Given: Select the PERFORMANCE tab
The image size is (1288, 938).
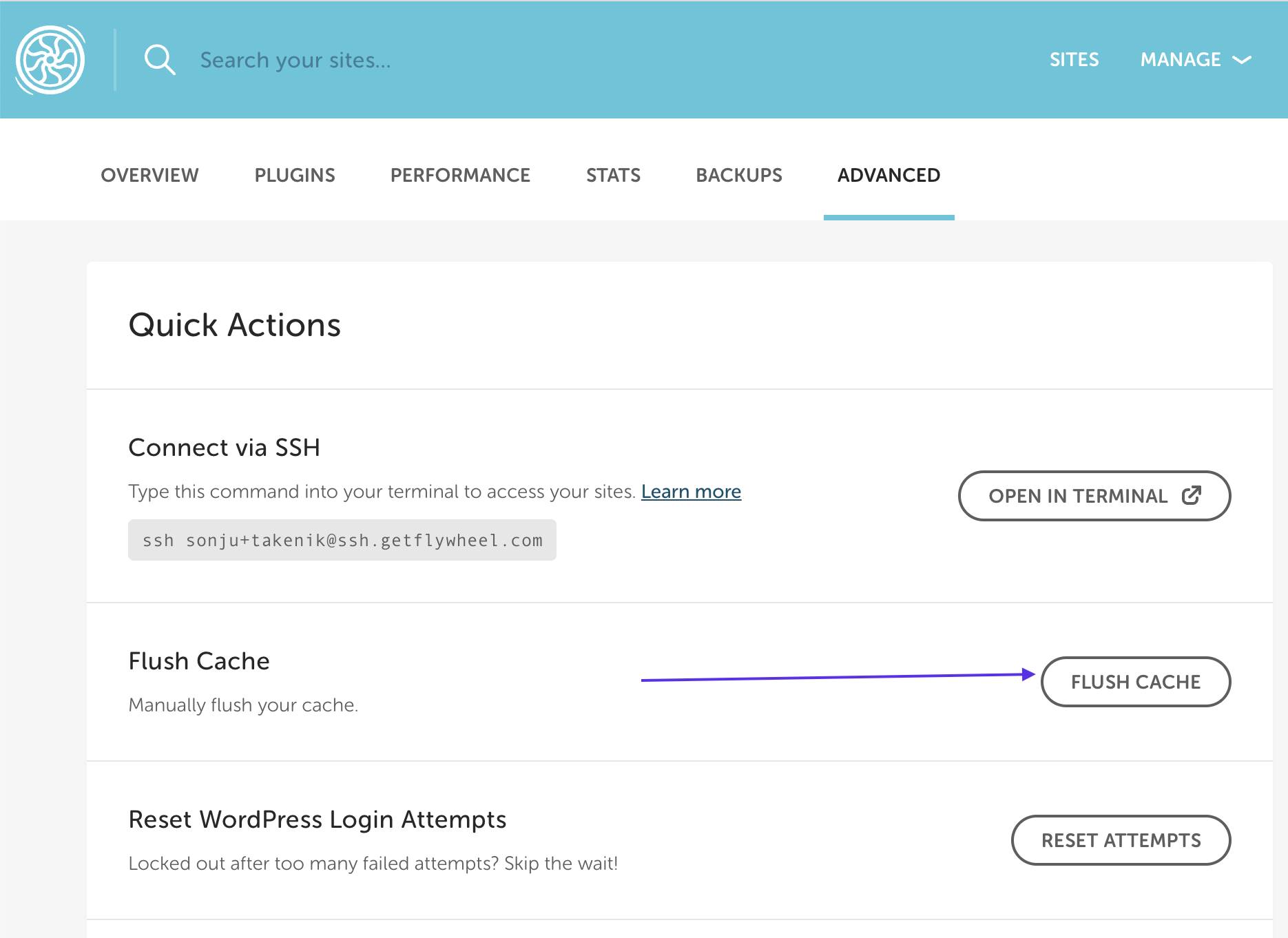Looking at the screenshot, I should (x=460, y=176).
